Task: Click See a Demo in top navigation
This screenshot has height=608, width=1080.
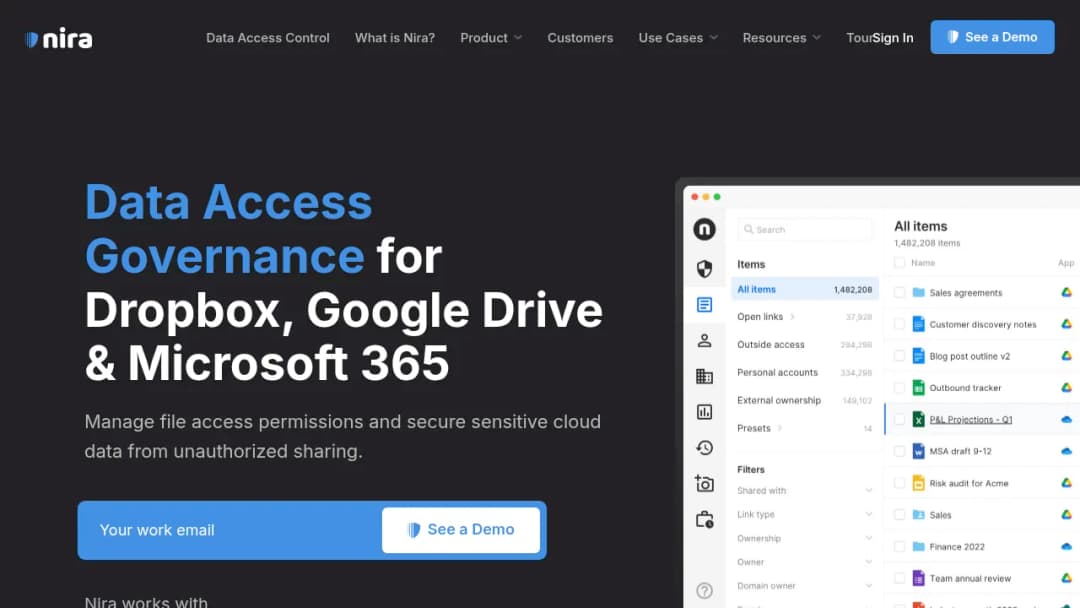Action: pyautogui.click(x=992, y=37)
